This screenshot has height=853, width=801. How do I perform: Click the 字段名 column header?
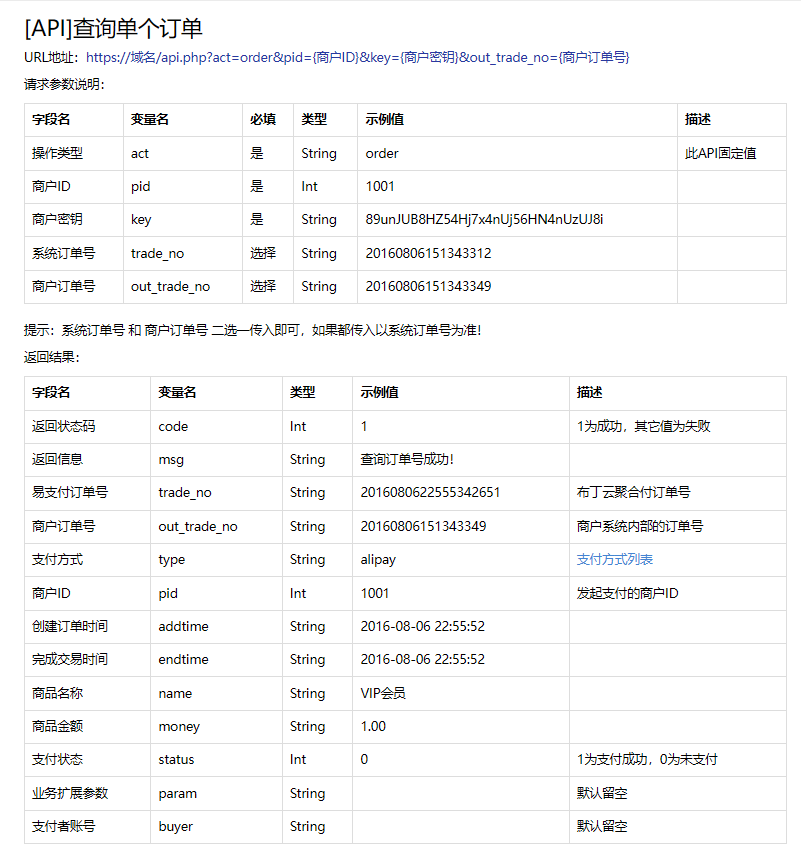pos(50,119)
